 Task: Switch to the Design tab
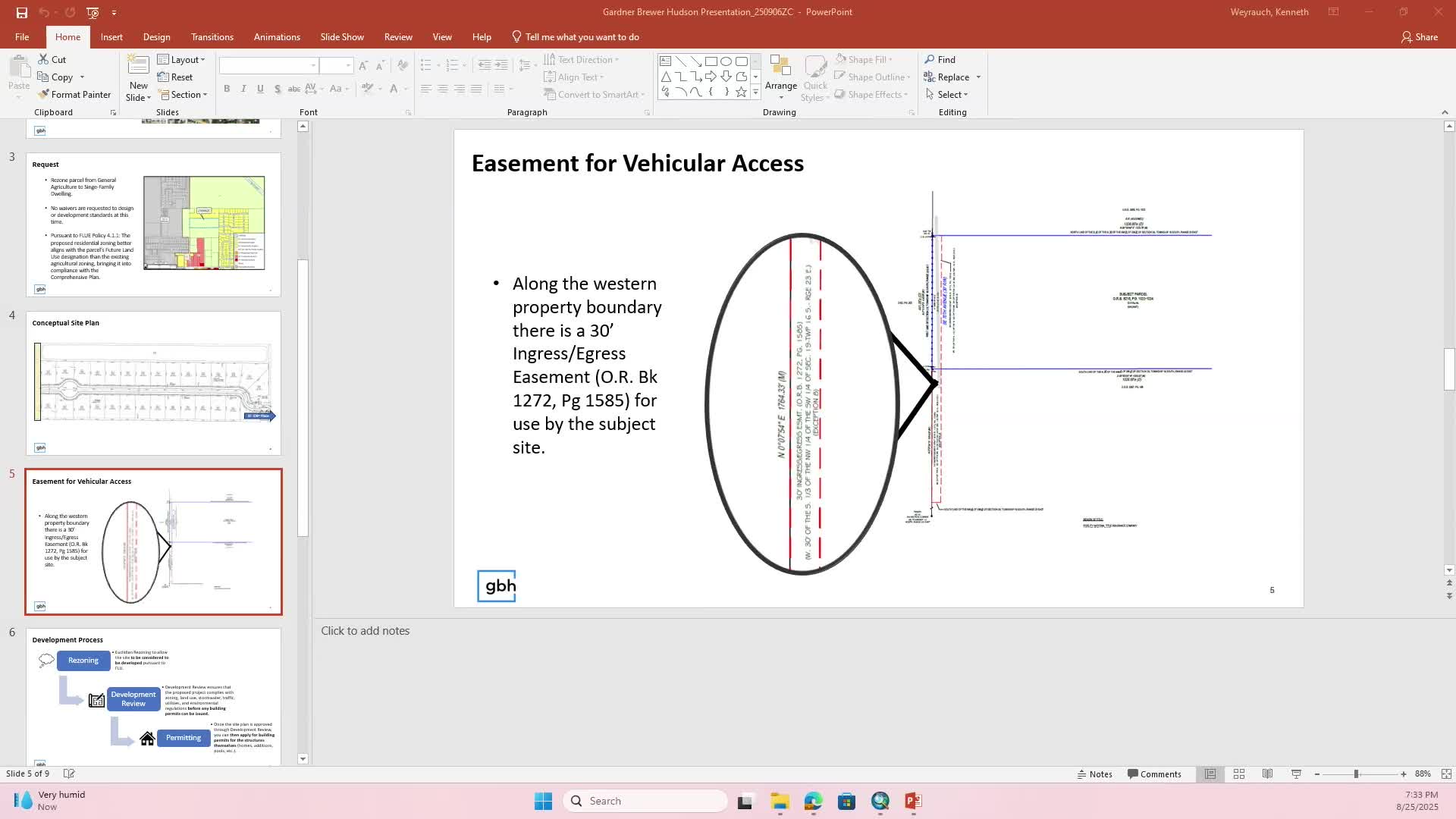tap(156, 37)
